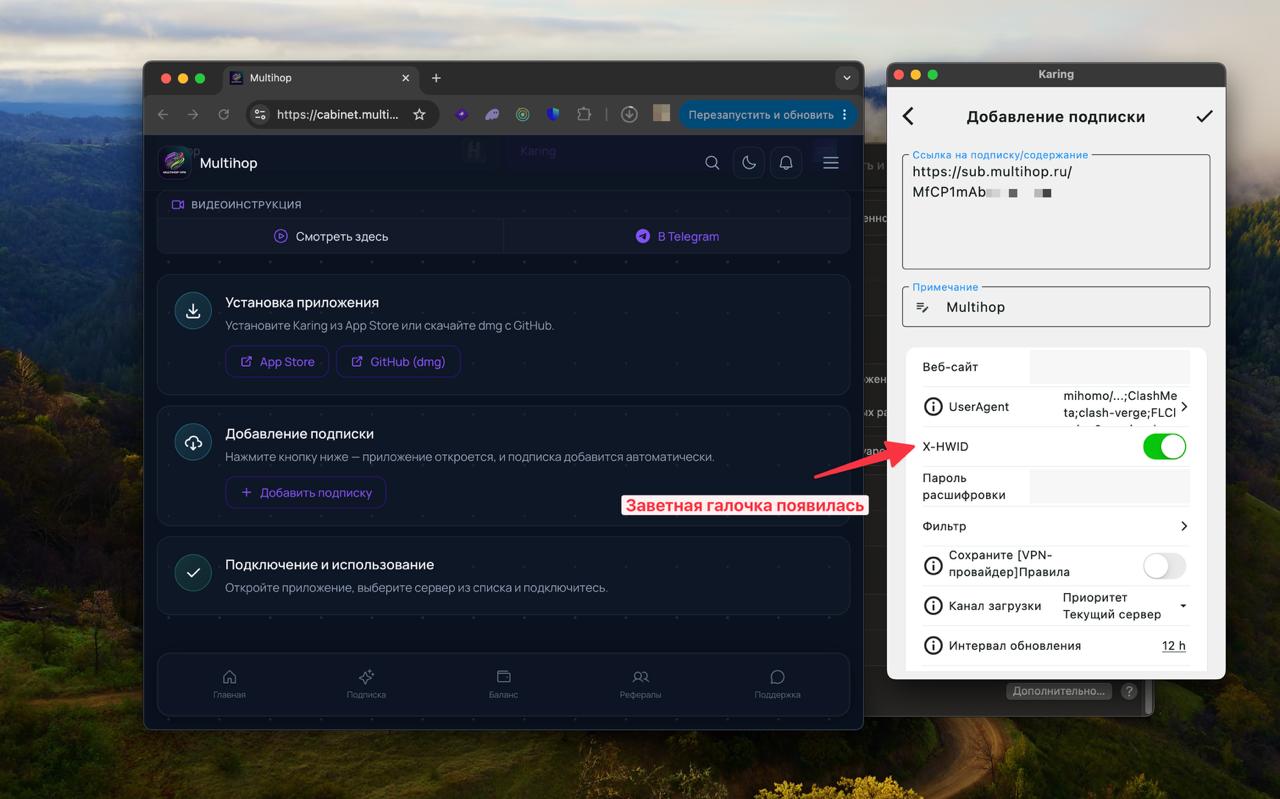The image size is (1280, 799).
Task: Click the Добавить подписку button
Action: (306, 492)
